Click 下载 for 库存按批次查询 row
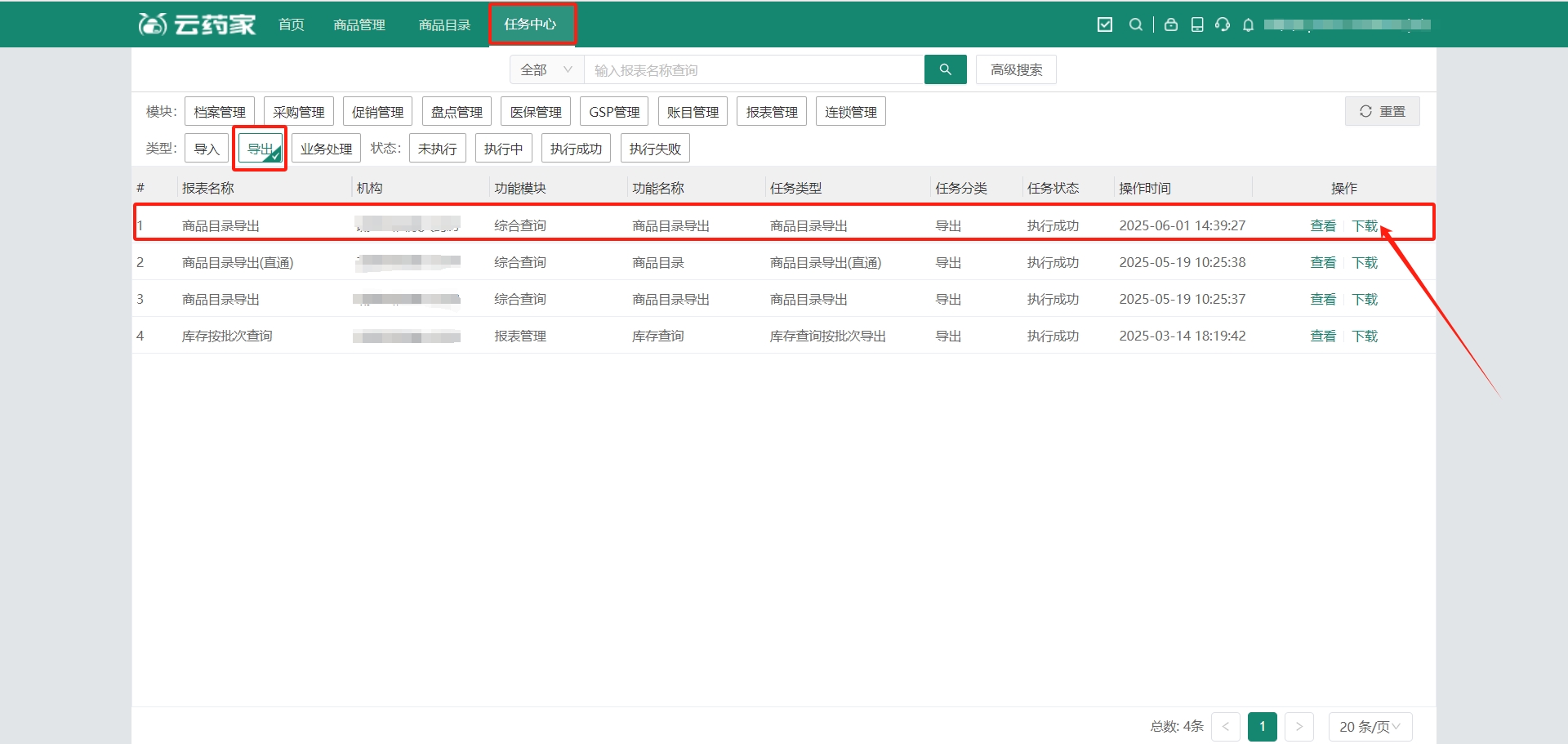This screenshot has height=744, width=1568. [1365, 336]
